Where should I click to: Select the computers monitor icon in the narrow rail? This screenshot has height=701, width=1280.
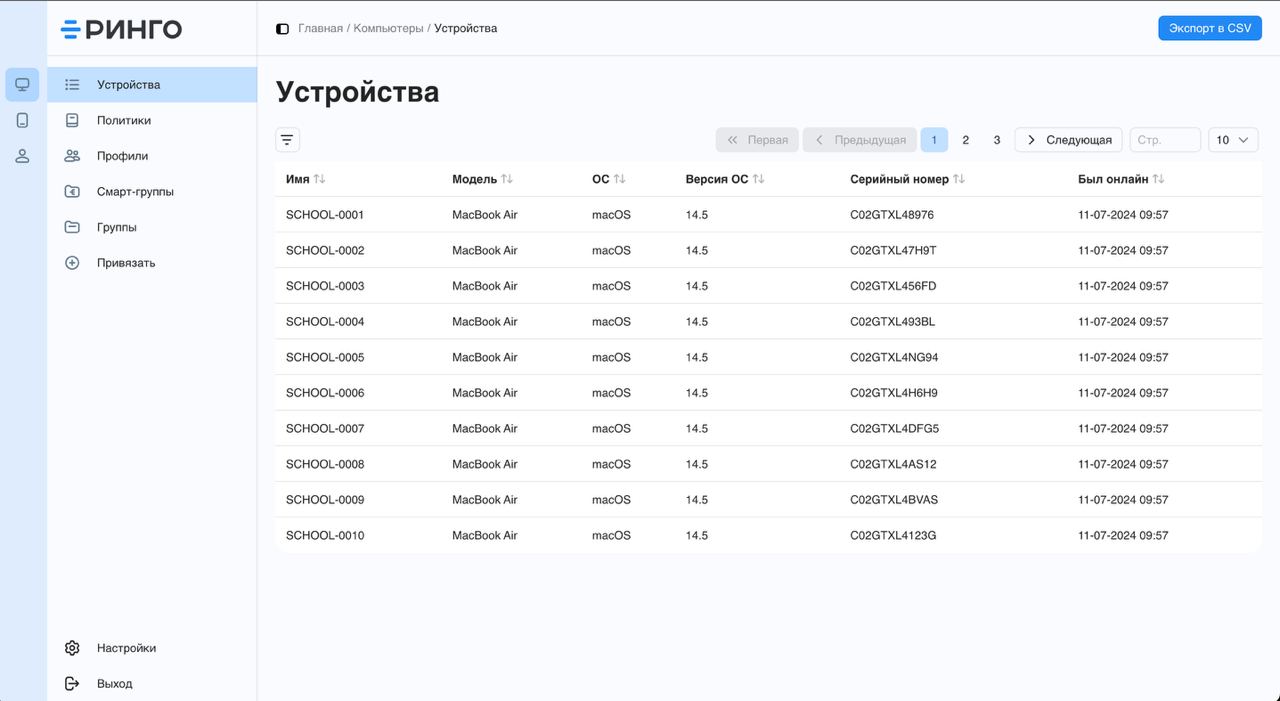(21, 84)
